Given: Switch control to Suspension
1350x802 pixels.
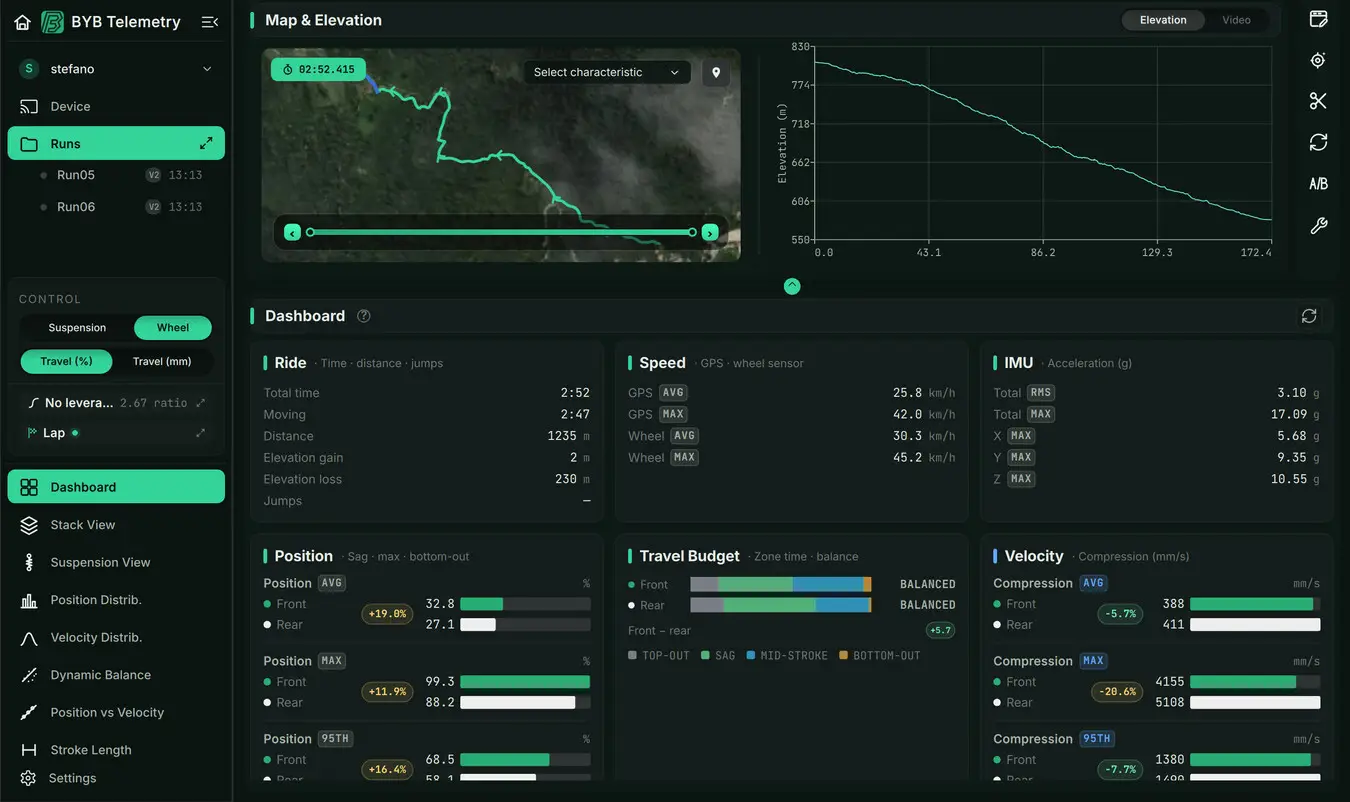Looking at the screenshot, I should (77, 328).
